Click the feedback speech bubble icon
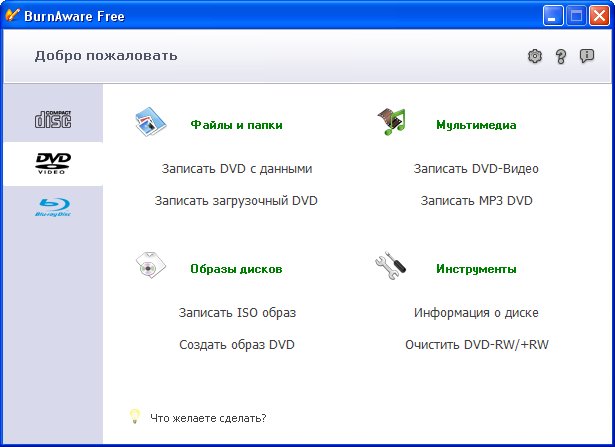The image size is (615, 447). click(x=587, y=56)
